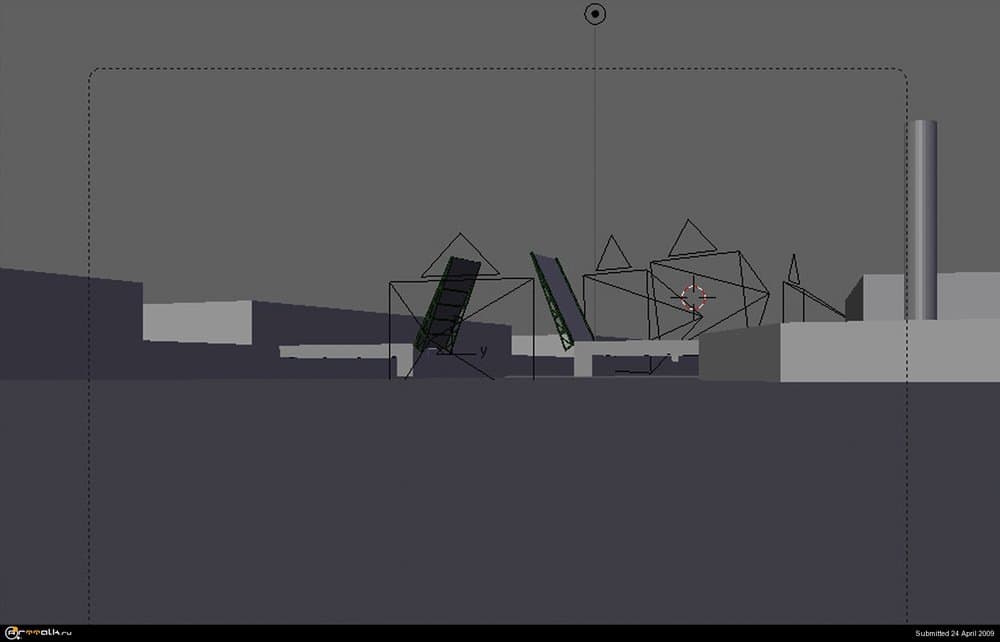Select the large camera triangle above left bridge leaf
The height and width of the screenshot is (642, 1000).
coord(459,256)
